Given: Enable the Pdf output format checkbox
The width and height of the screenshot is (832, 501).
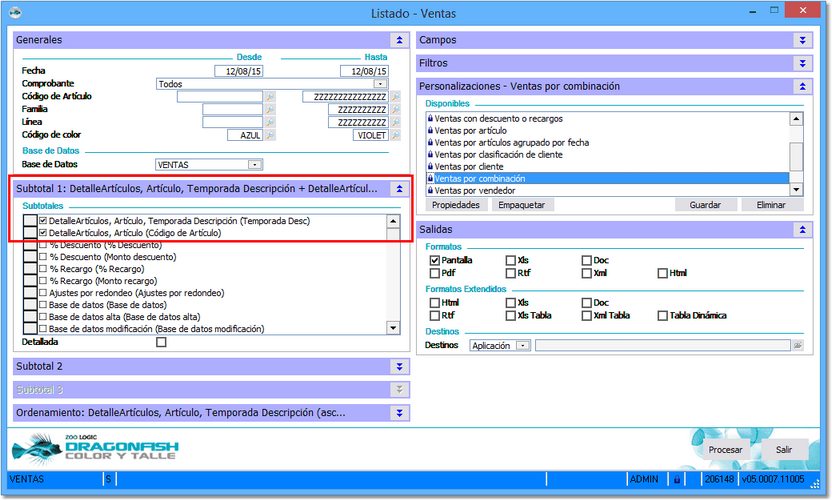Looking at the screenshot, I should click(x=434, y=273).
